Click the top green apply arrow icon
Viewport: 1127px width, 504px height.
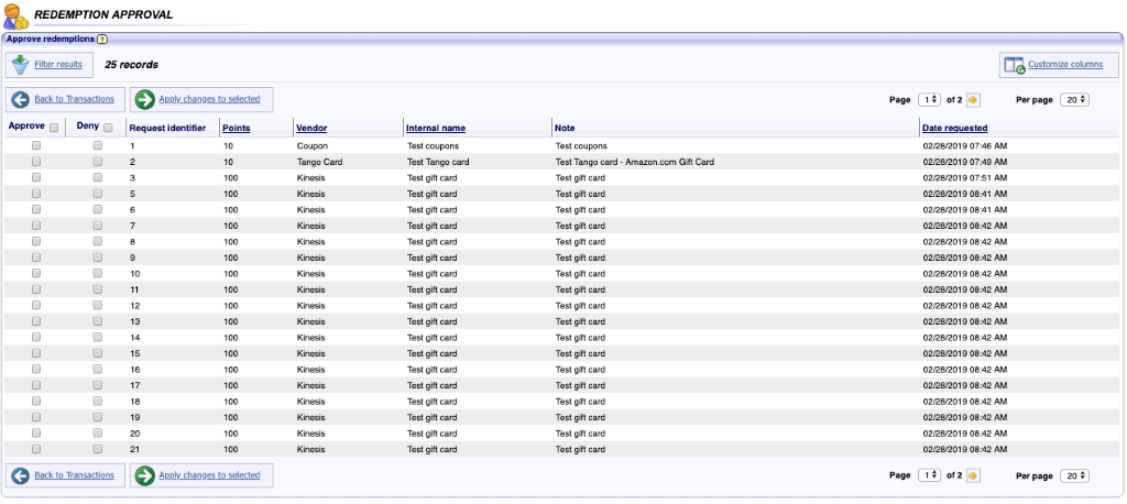tap(144, 99)
